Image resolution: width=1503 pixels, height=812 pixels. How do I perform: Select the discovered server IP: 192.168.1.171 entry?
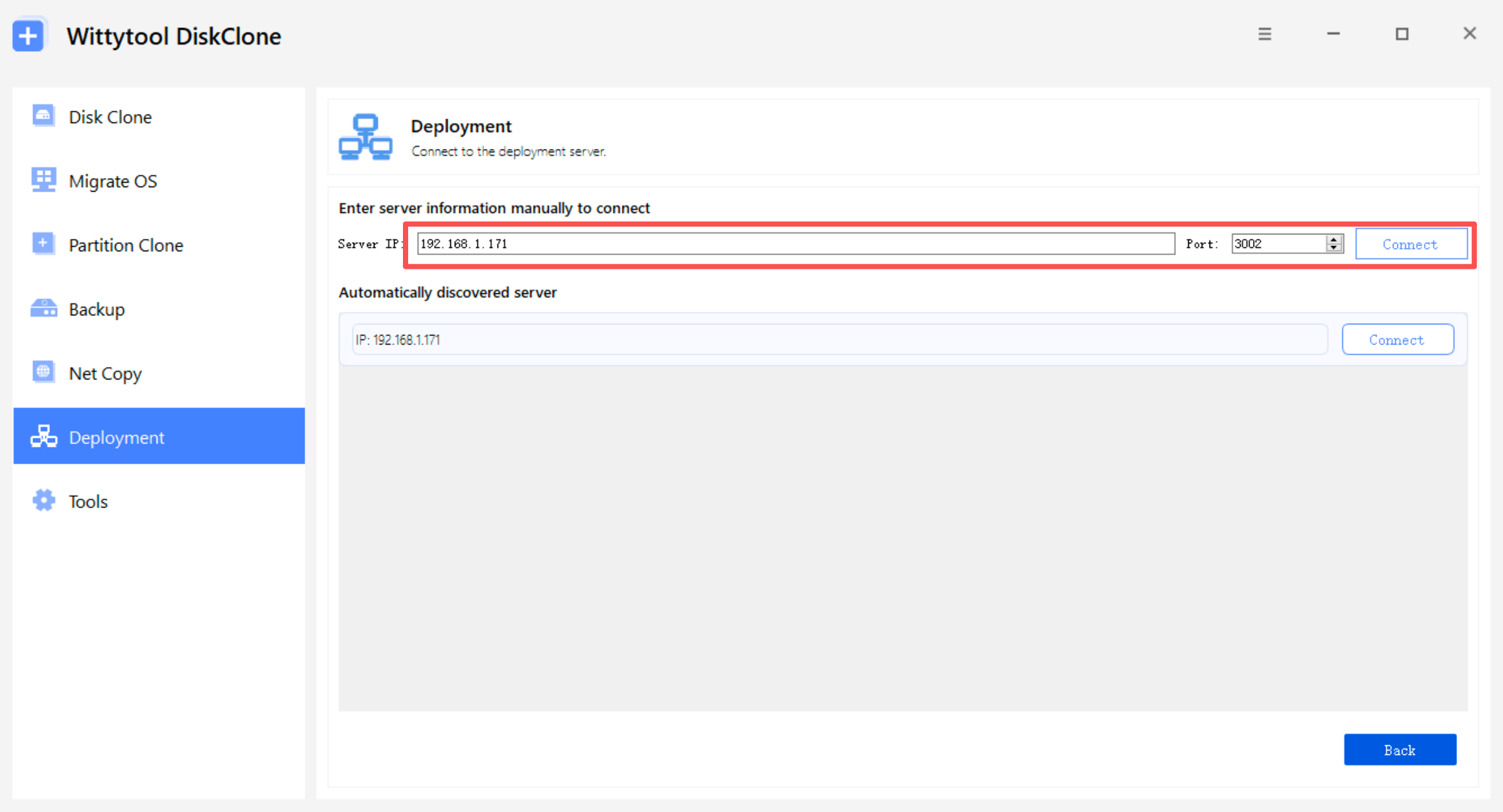pyautogui.click(x=840, y=339)
